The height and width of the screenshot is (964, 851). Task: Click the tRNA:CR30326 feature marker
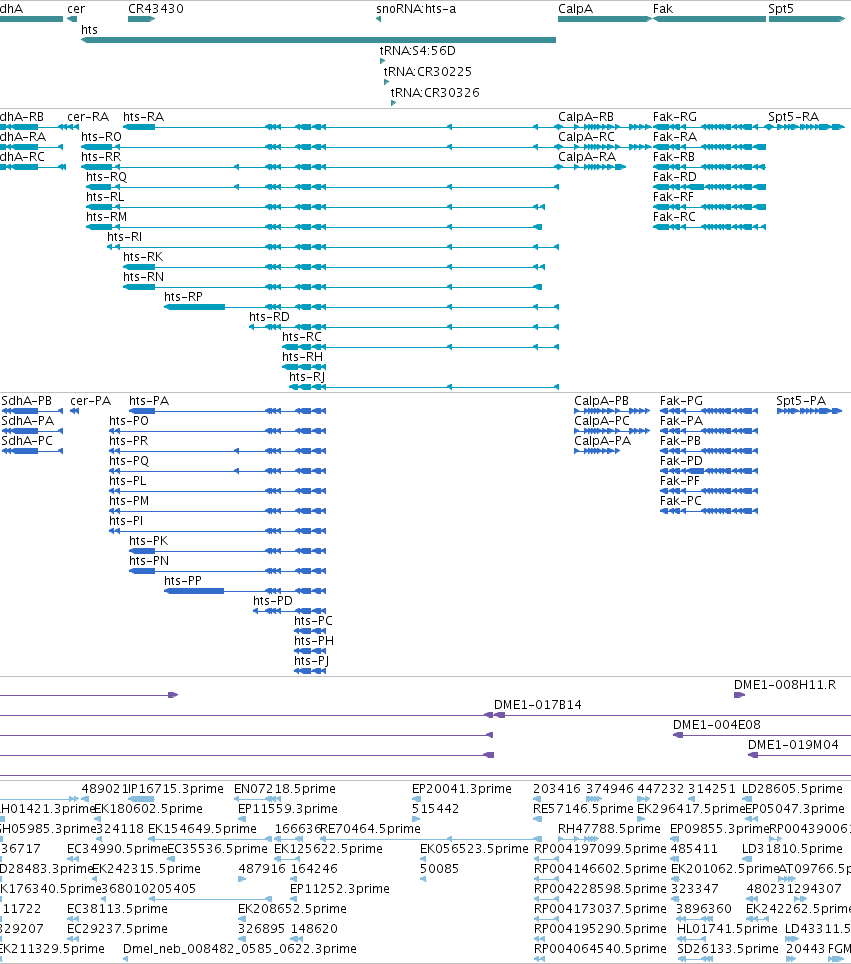pyautogui.click(x=394, y=103)
